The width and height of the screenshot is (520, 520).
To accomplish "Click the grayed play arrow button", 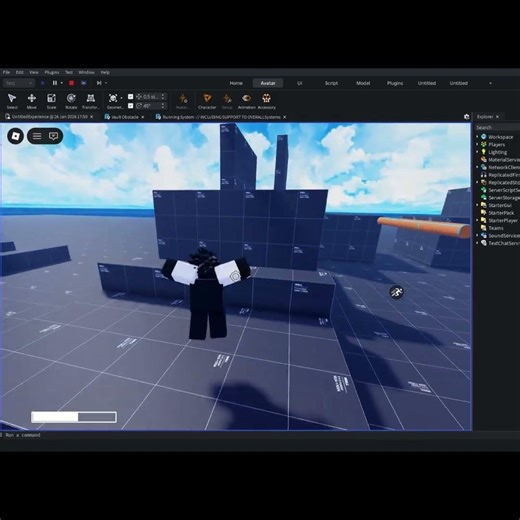I will pyautogui.click(x=43, y=83).
